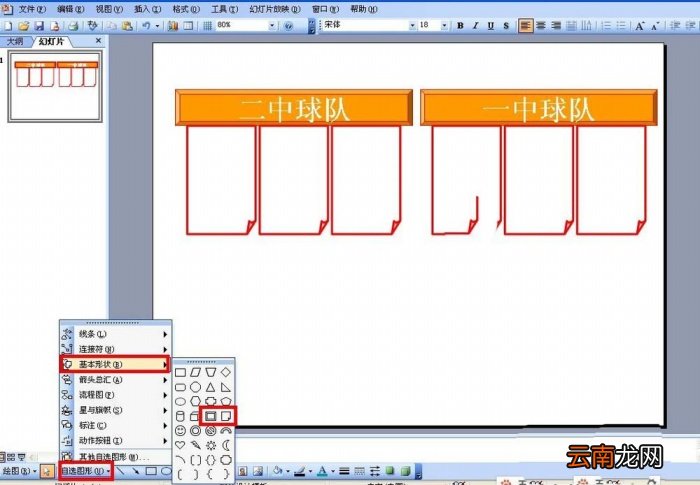Apply text shadow formatting
Viewport: 700px width, 485px height.
506,26
